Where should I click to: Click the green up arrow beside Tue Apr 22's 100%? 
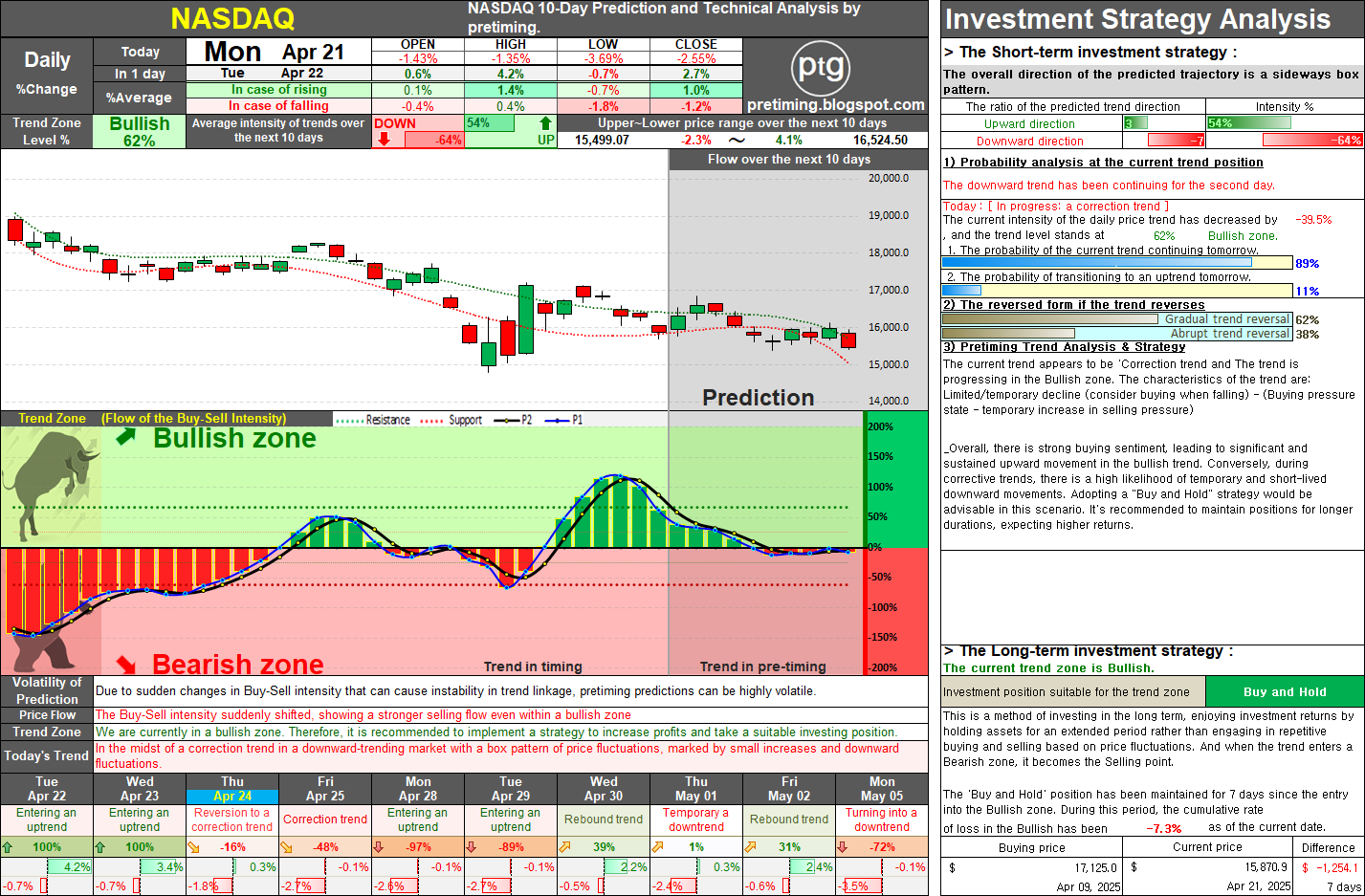pyautogui.click(x=8, y=847)
